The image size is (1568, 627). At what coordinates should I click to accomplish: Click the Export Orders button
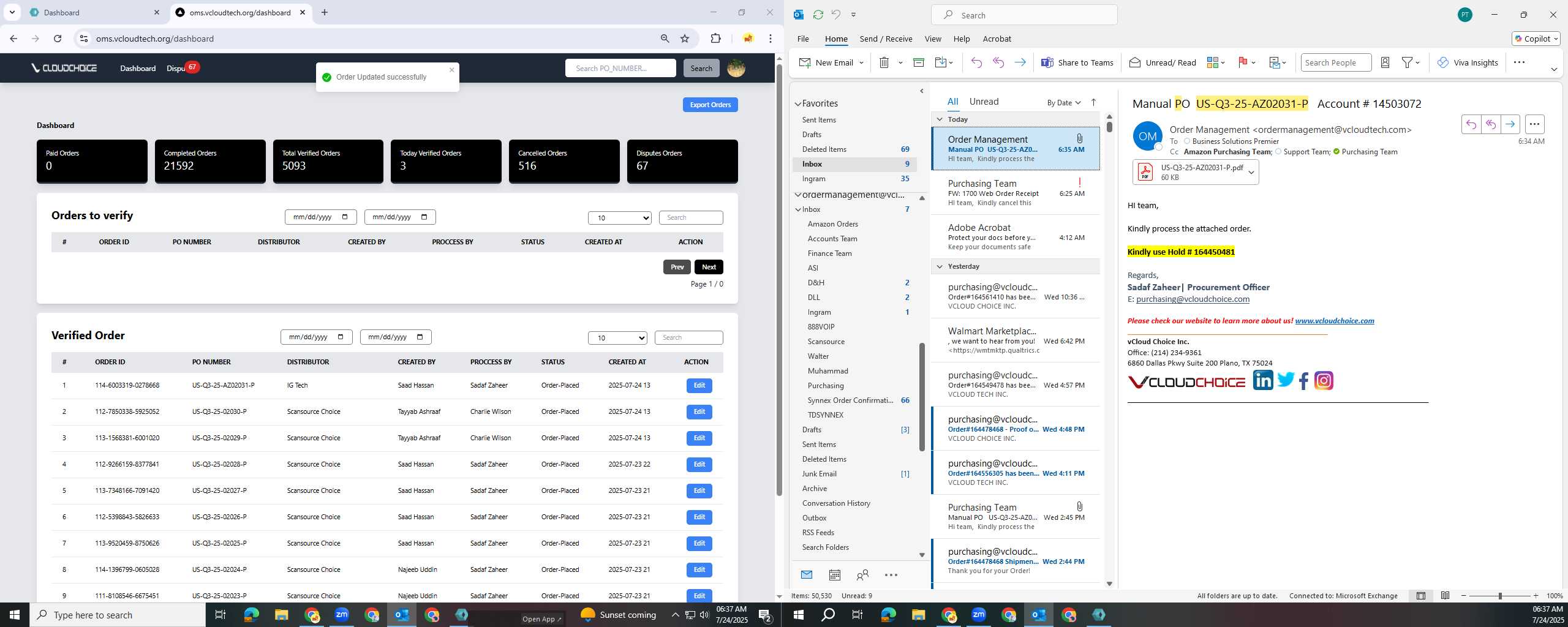pyautogui.click(x=710, y=105)
